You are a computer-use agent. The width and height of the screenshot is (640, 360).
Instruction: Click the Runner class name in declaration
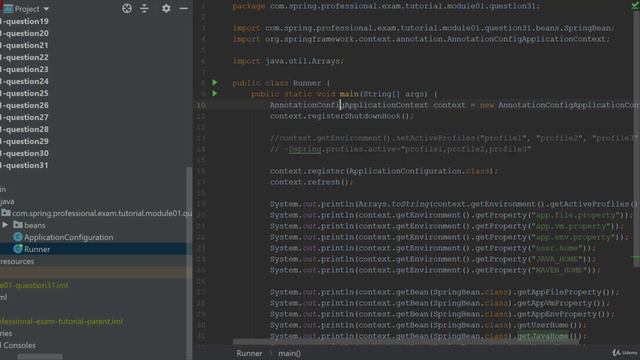point(307,83)
